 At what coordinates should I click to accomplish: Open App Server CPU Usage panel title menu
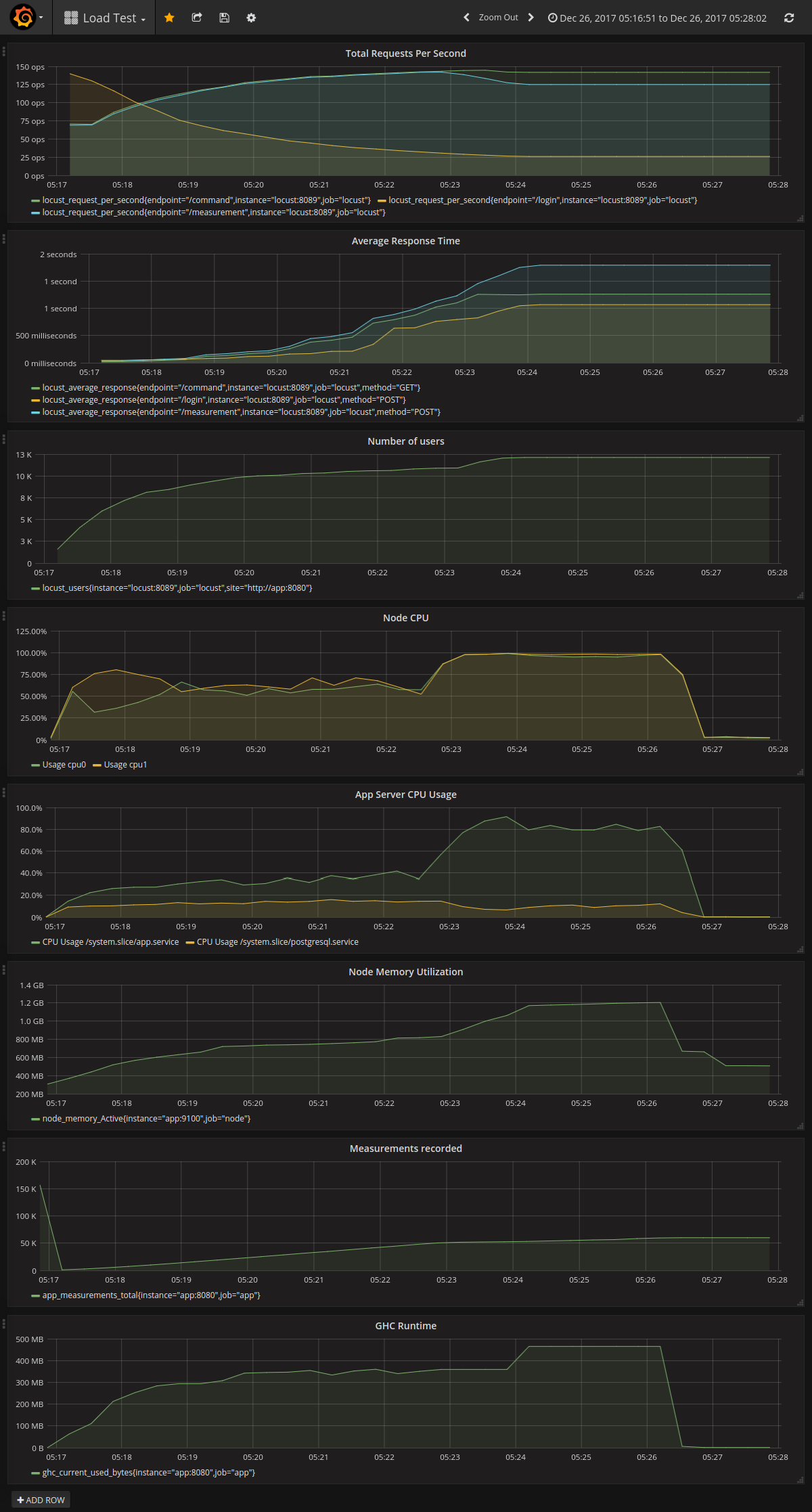[406, 795]
